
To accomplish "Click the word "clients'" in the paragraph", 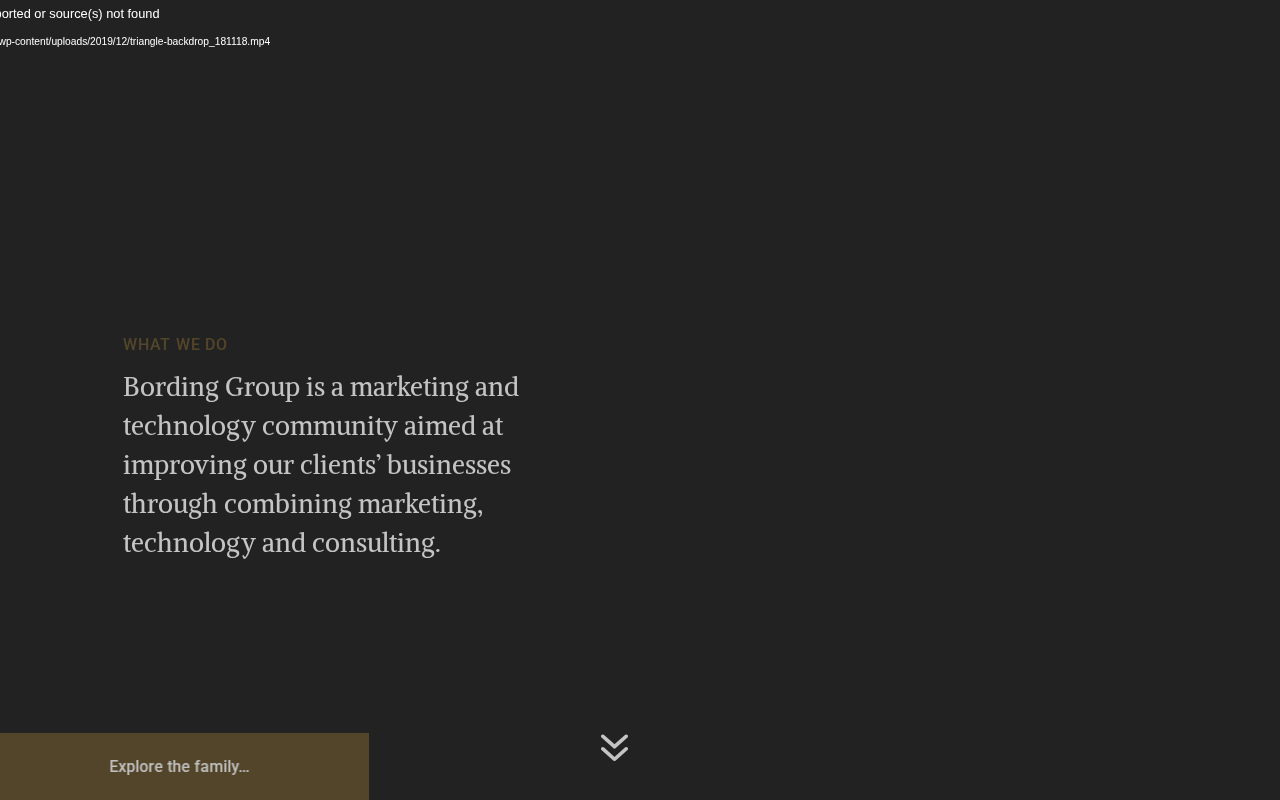I will tap(340, 465).
